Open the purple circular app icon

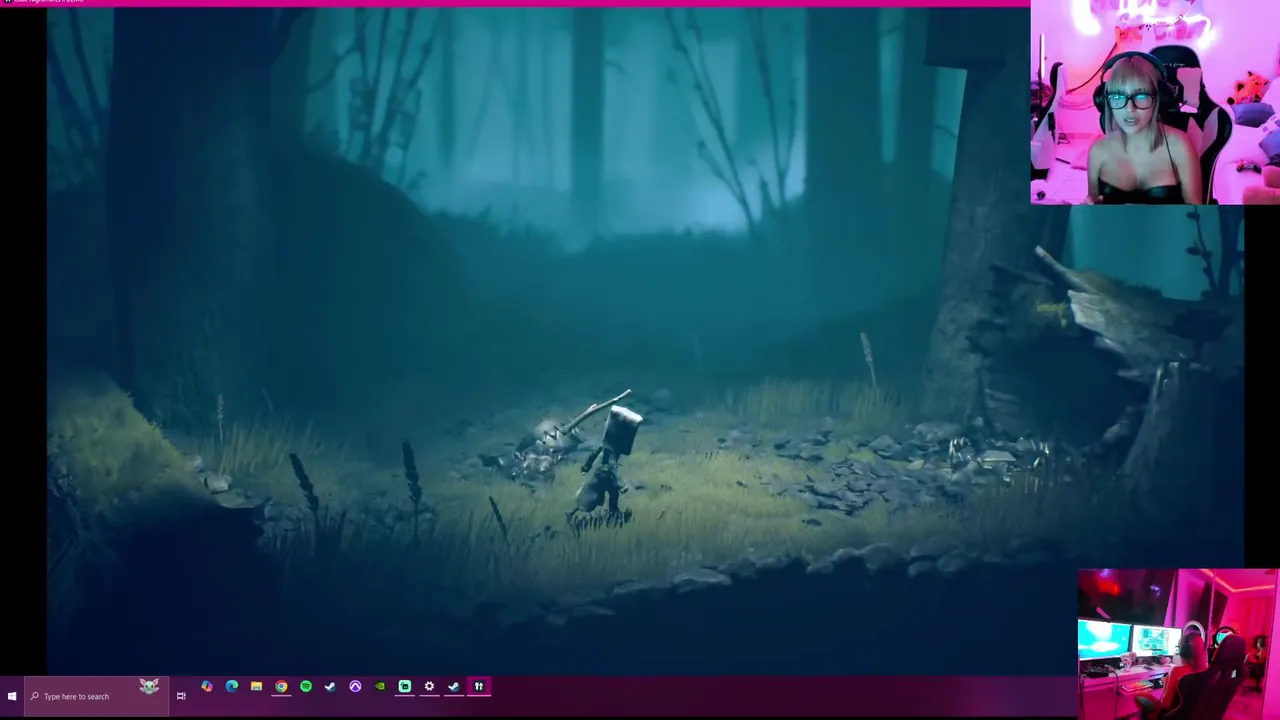point(355,686)
